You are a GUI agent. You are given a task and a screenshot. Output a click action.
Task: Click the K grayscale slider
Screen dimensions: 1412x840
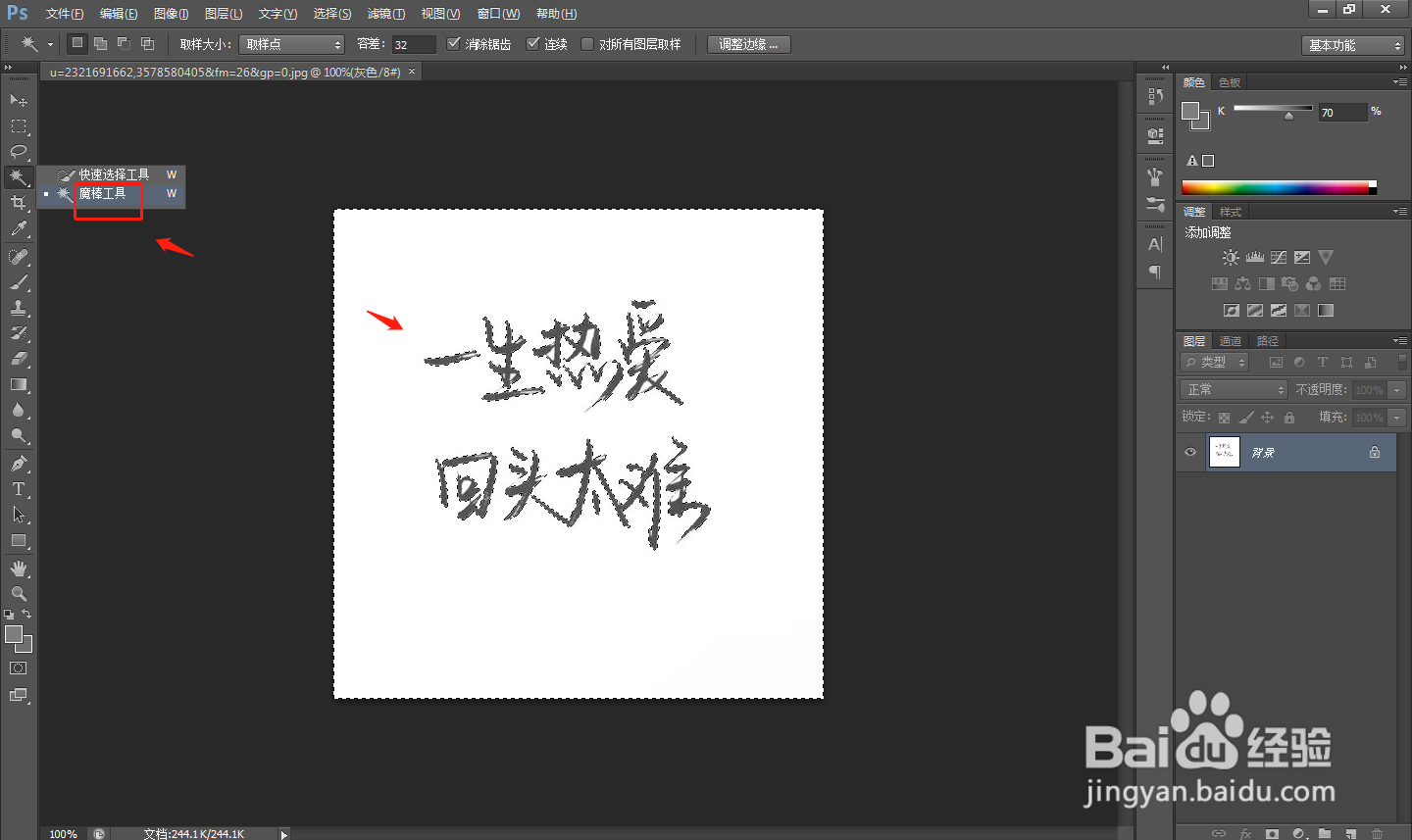click(1273, 109)
